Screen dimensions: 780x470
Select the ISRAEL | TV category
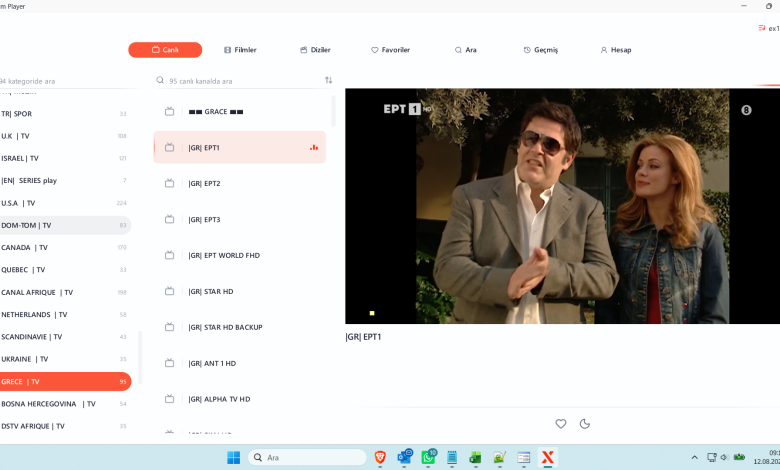65,158
